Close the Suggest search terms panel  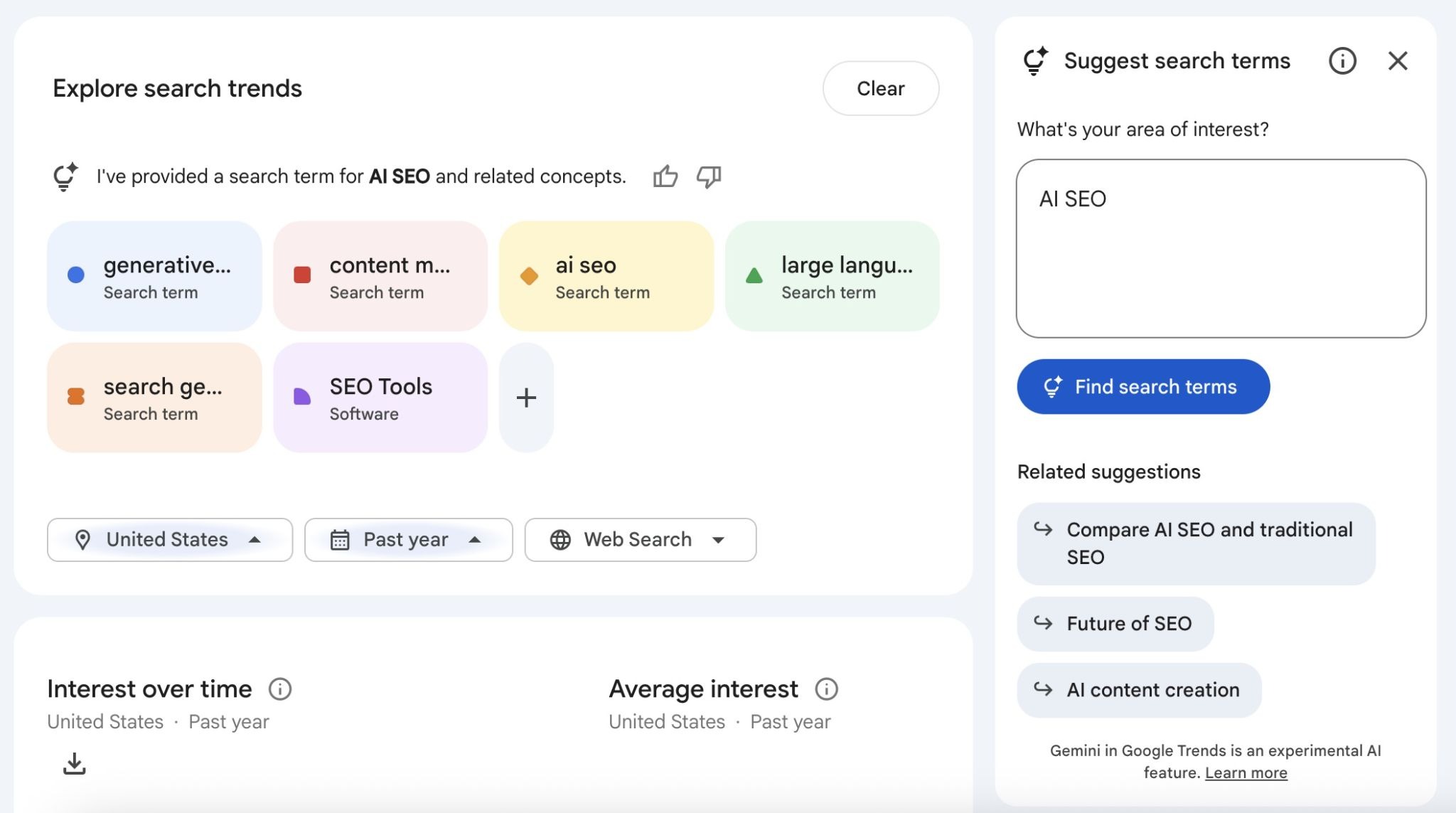point(1398,61)
